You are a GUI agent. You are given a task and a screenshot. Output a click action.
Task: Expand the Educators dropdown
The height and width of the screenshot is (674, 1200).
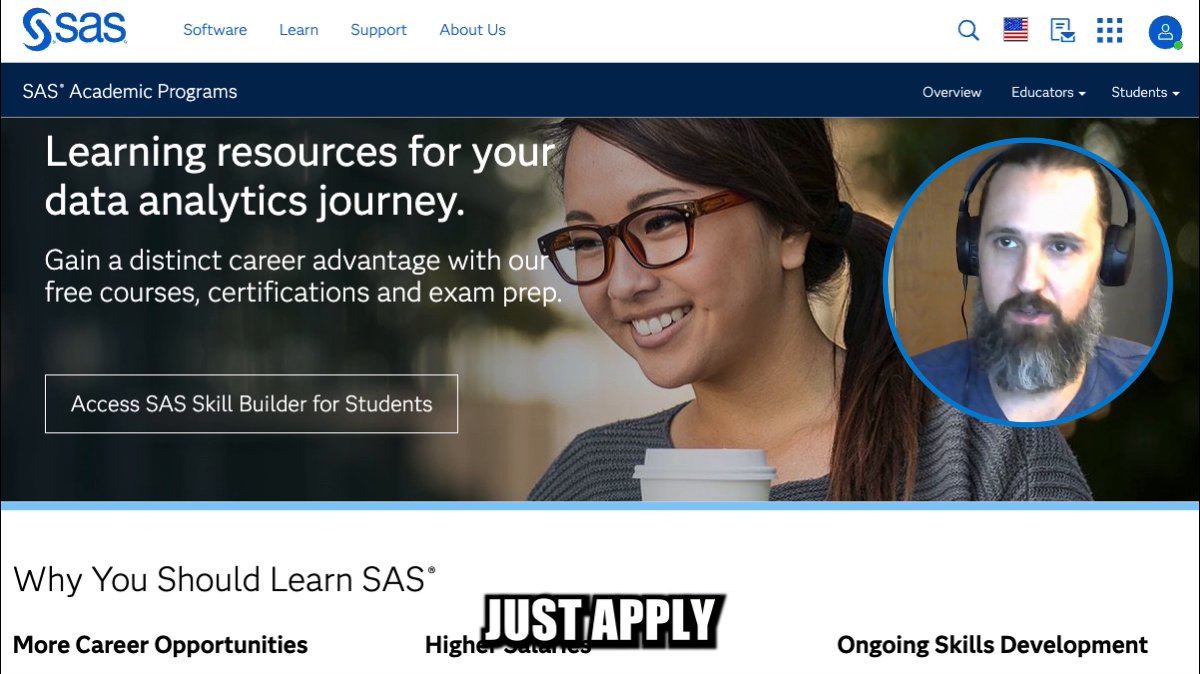[1048, 92]
